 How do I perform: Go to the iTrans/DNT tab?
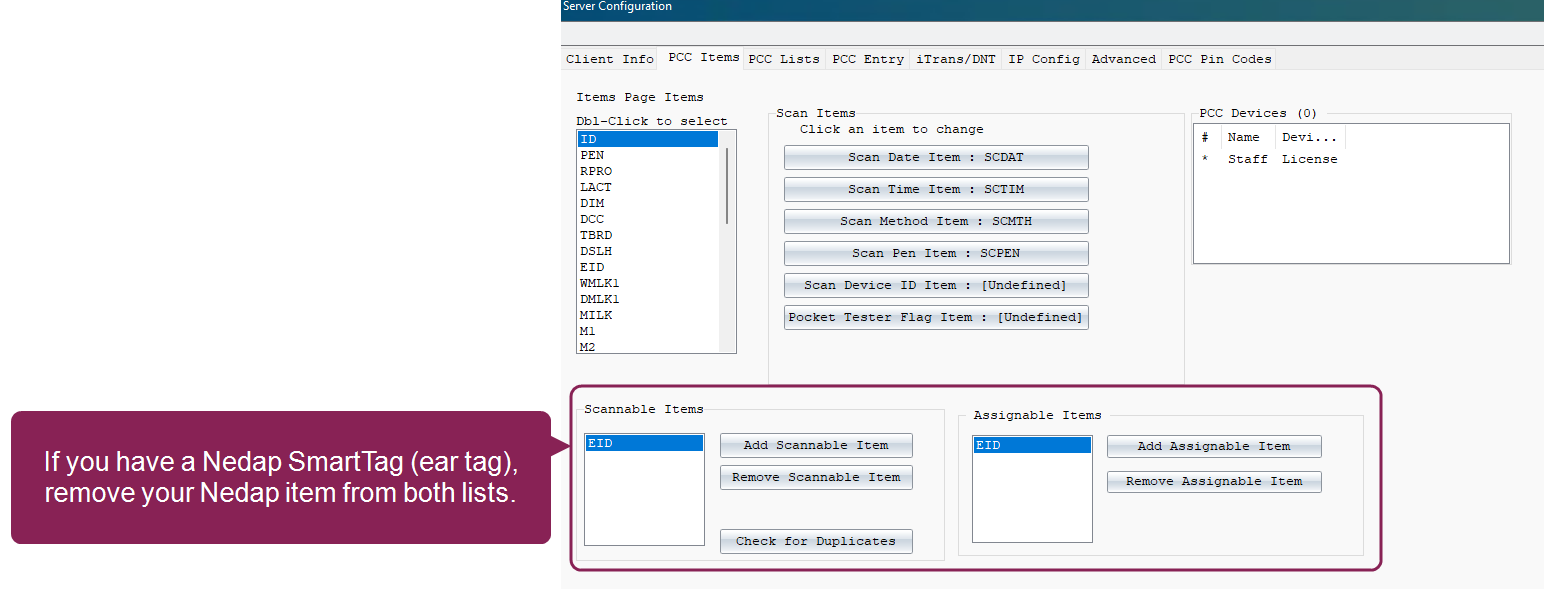tap(955, 59)
